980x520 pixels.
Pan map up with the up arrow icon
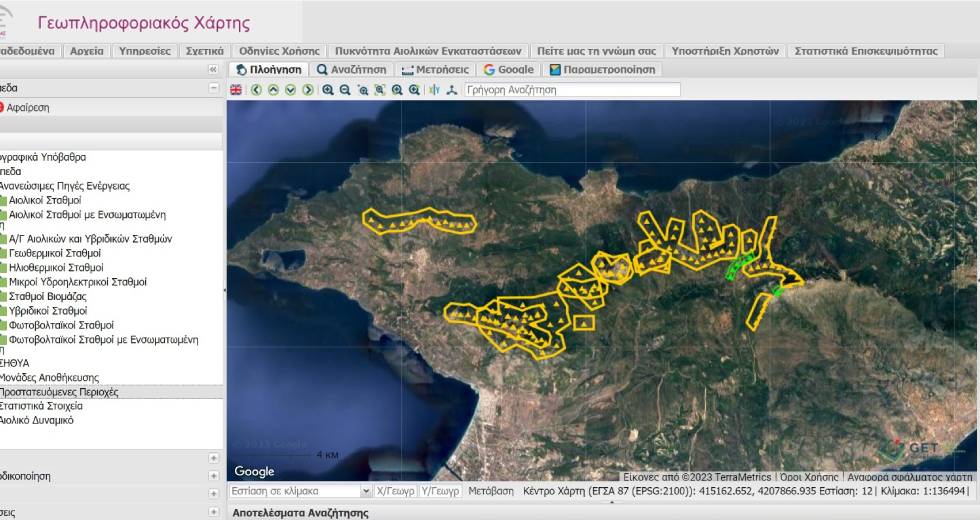click(273, 90)
